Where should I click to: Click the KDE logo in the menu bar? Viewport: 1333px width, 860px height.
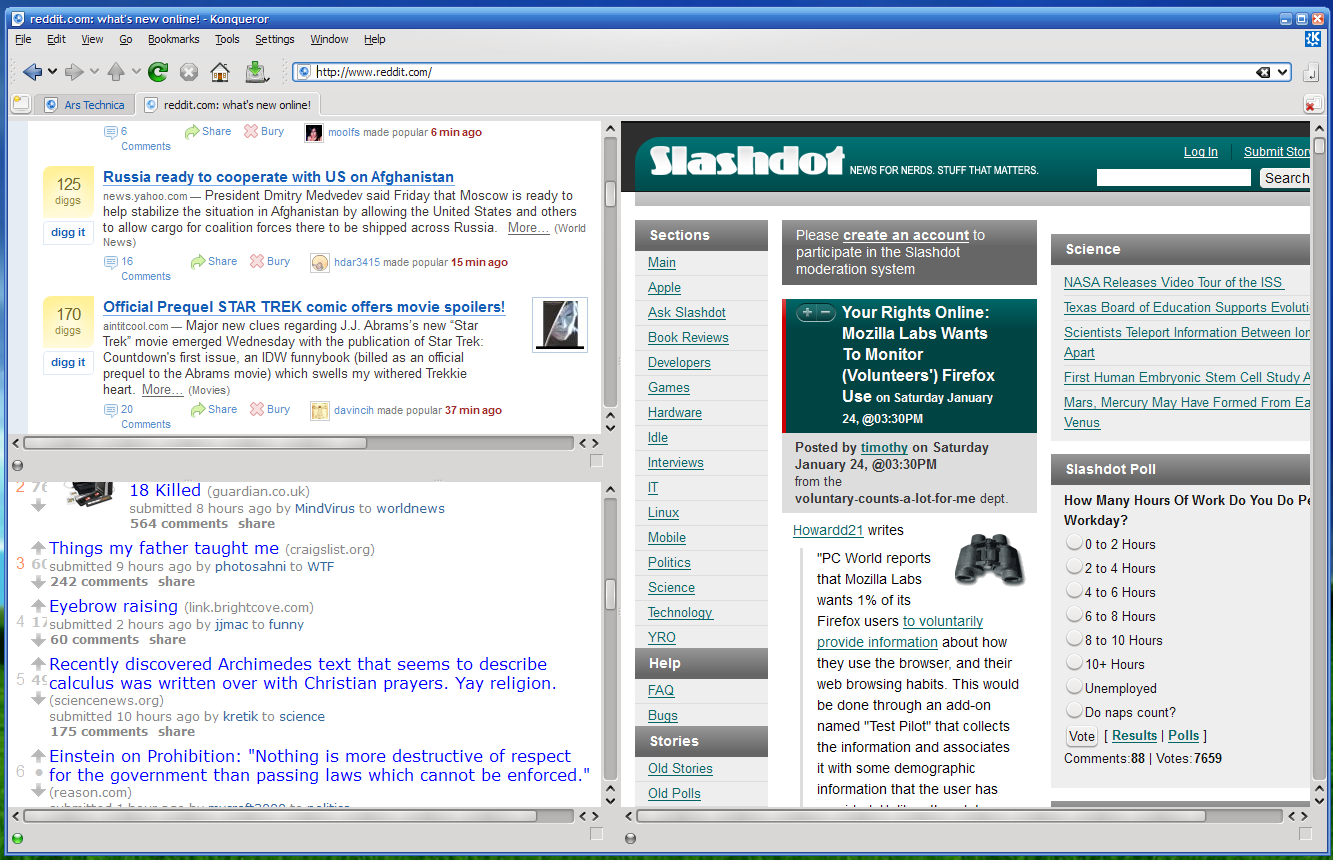(1313, 39)
